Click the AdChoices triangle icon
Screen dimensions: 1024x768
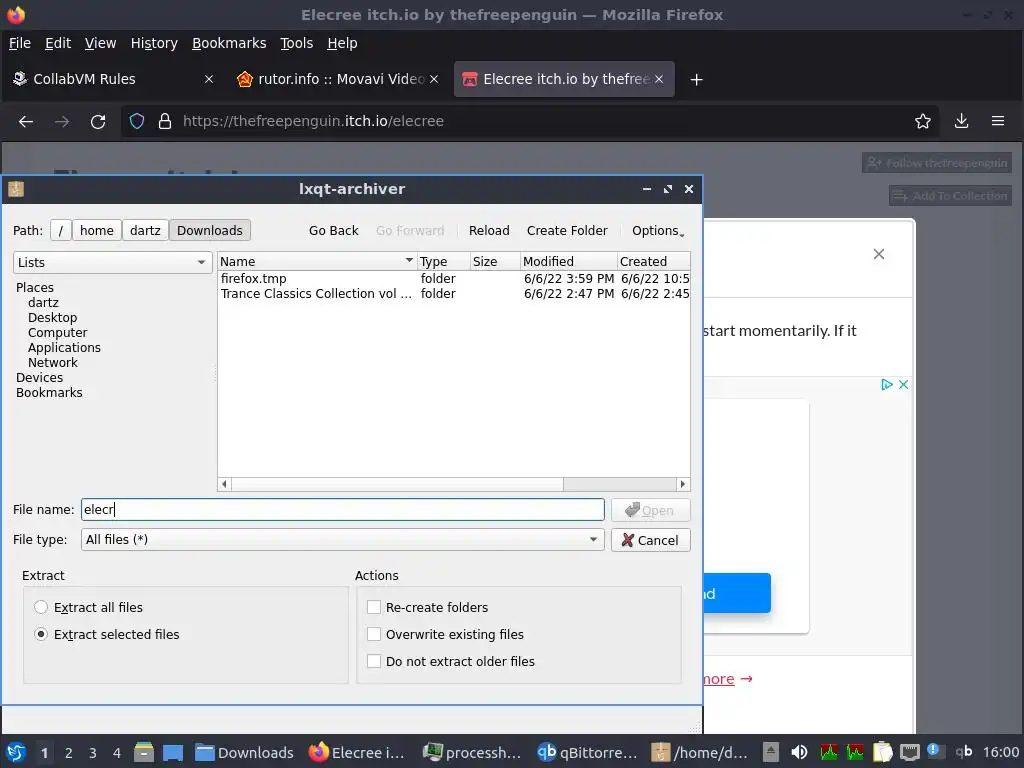pos(887,385)
